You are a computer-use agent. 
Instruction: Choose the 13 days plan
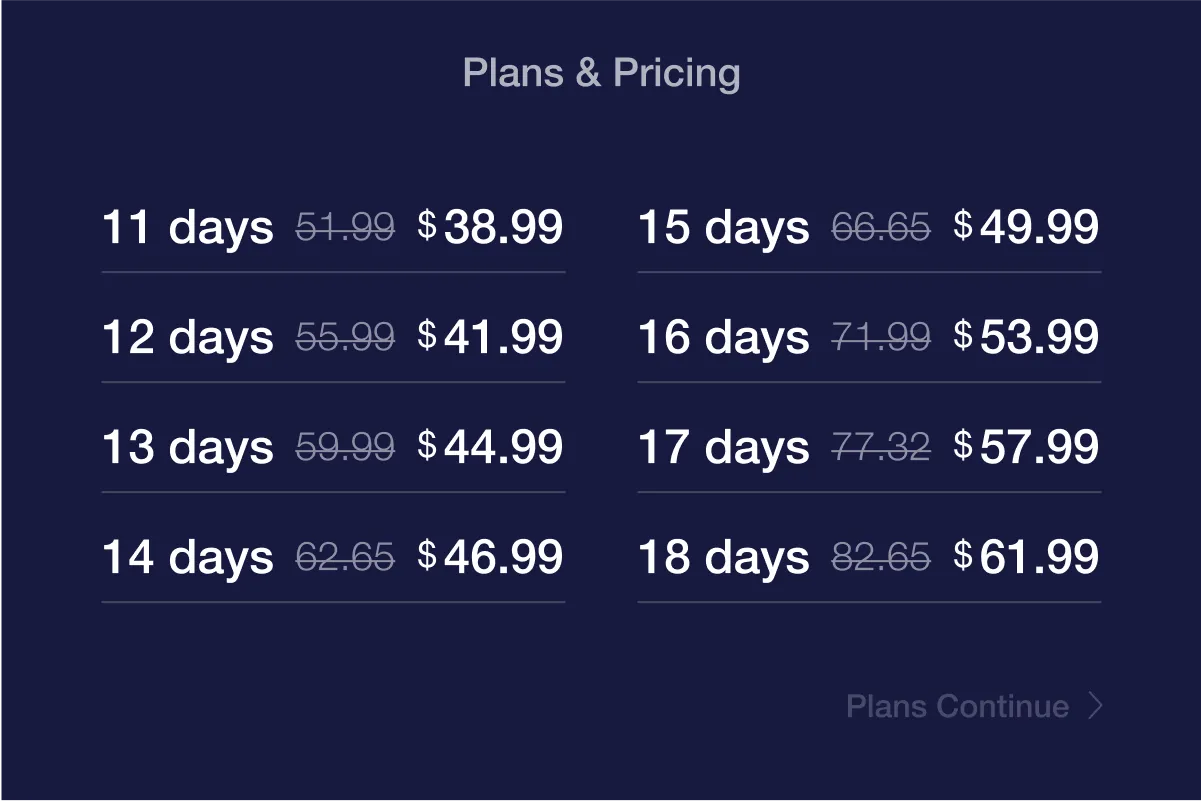pos(333,447)
